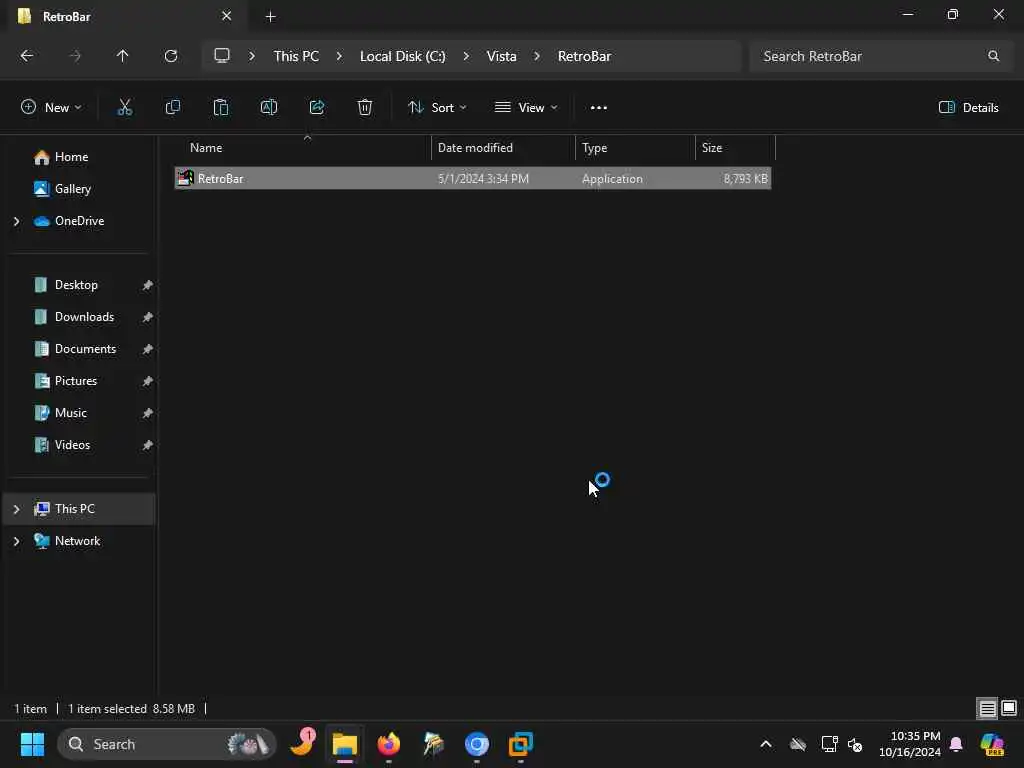
Task: Click the search magnifier icon
Action: pyautogui.click(x=993, y=56)
